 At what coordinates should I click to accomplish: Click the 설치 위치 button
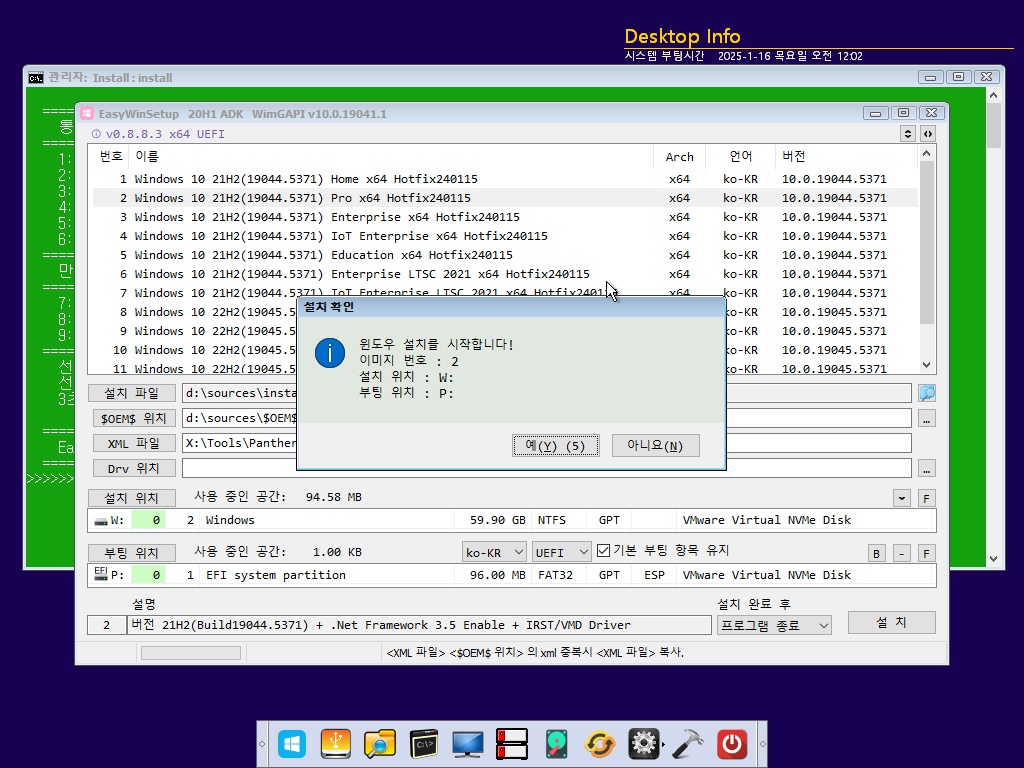[x=132, y=498]
